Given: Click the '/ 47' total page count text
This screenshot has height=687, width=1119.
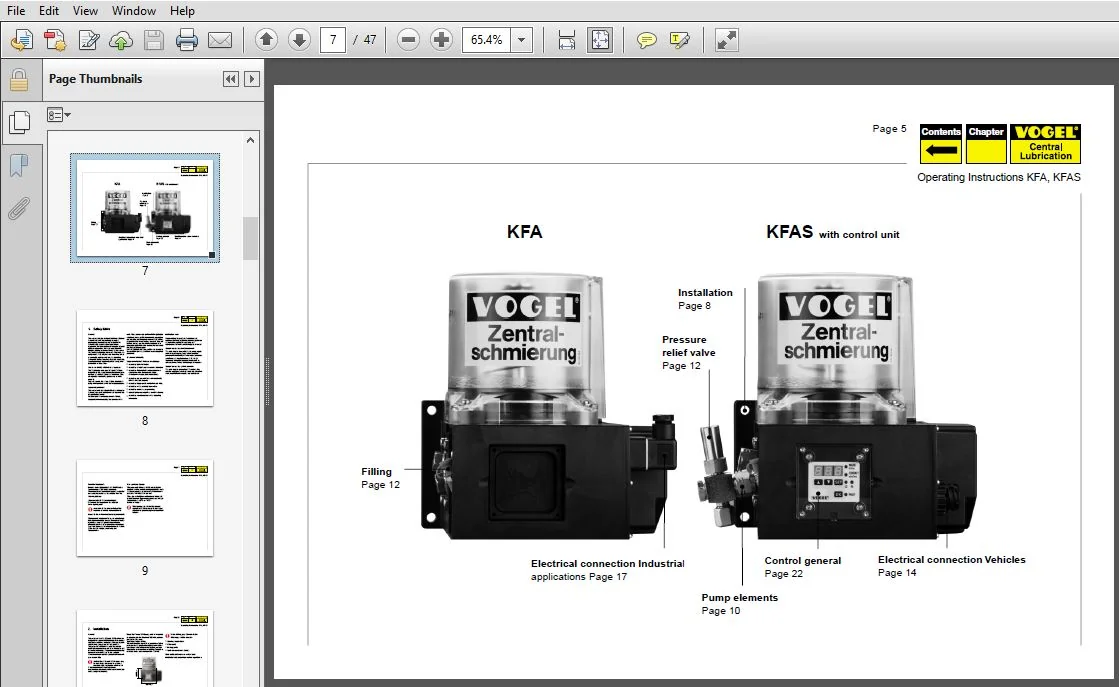Looking at the screenshot, I should 365,40.
